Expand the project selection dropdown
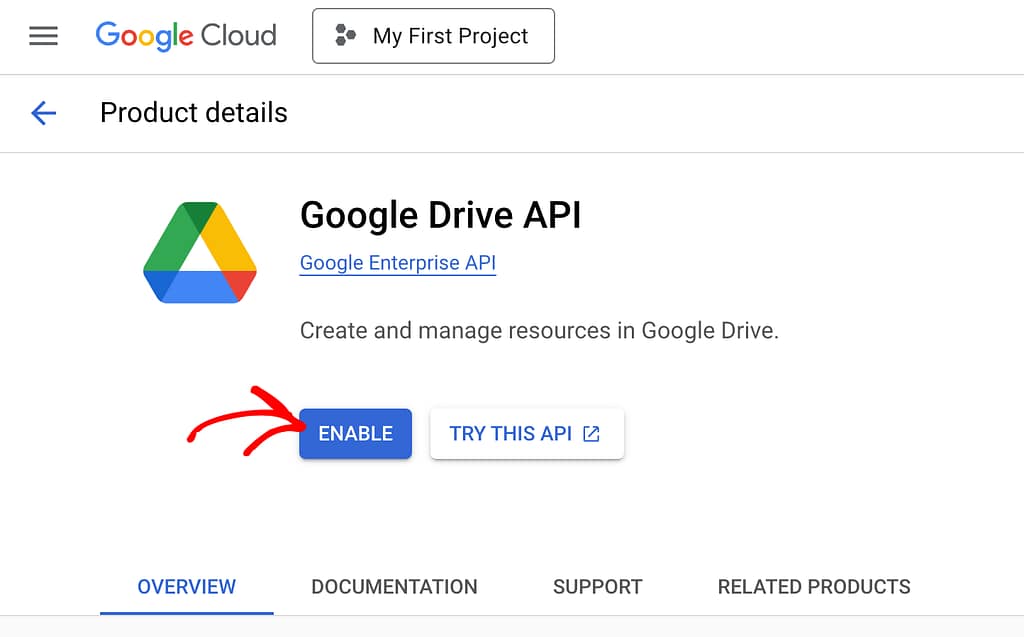This screenshot has width=1024, height=637. [x=433, y=36]
